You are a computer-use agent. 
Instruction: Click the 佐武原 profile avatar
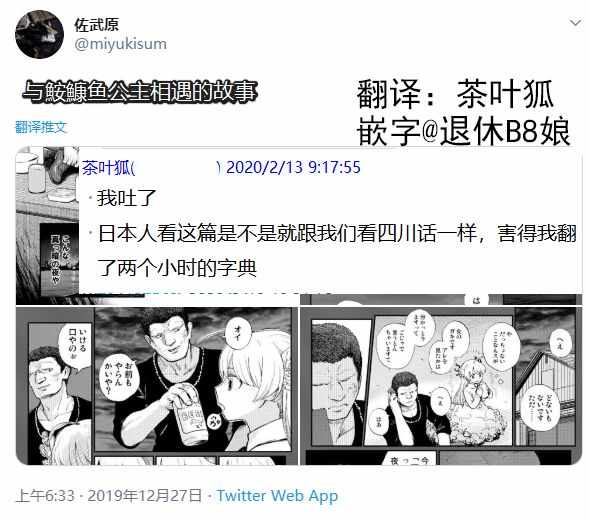(39, 34)
